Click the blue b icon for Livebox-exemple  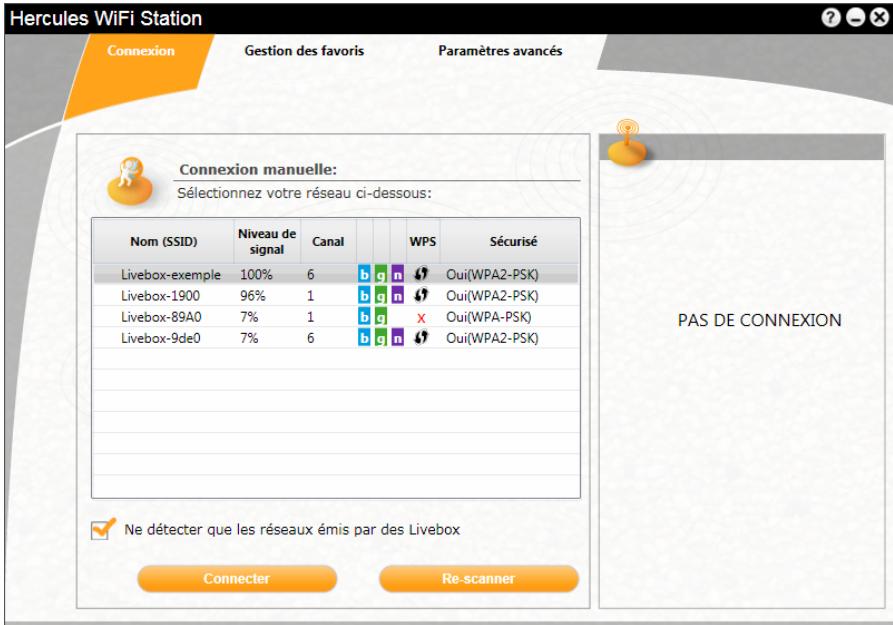coord(364,275)
